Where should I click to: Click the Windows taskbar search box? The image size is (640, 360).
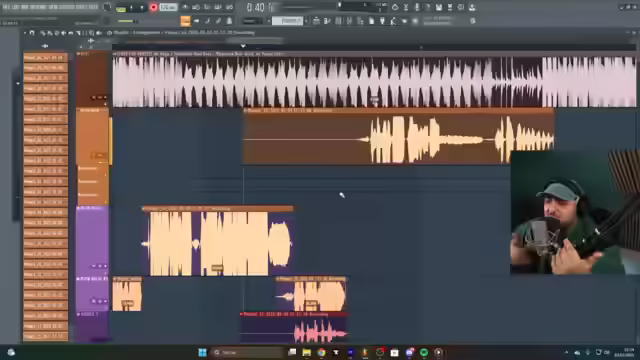pyautogui.click(x=248, y=352)
